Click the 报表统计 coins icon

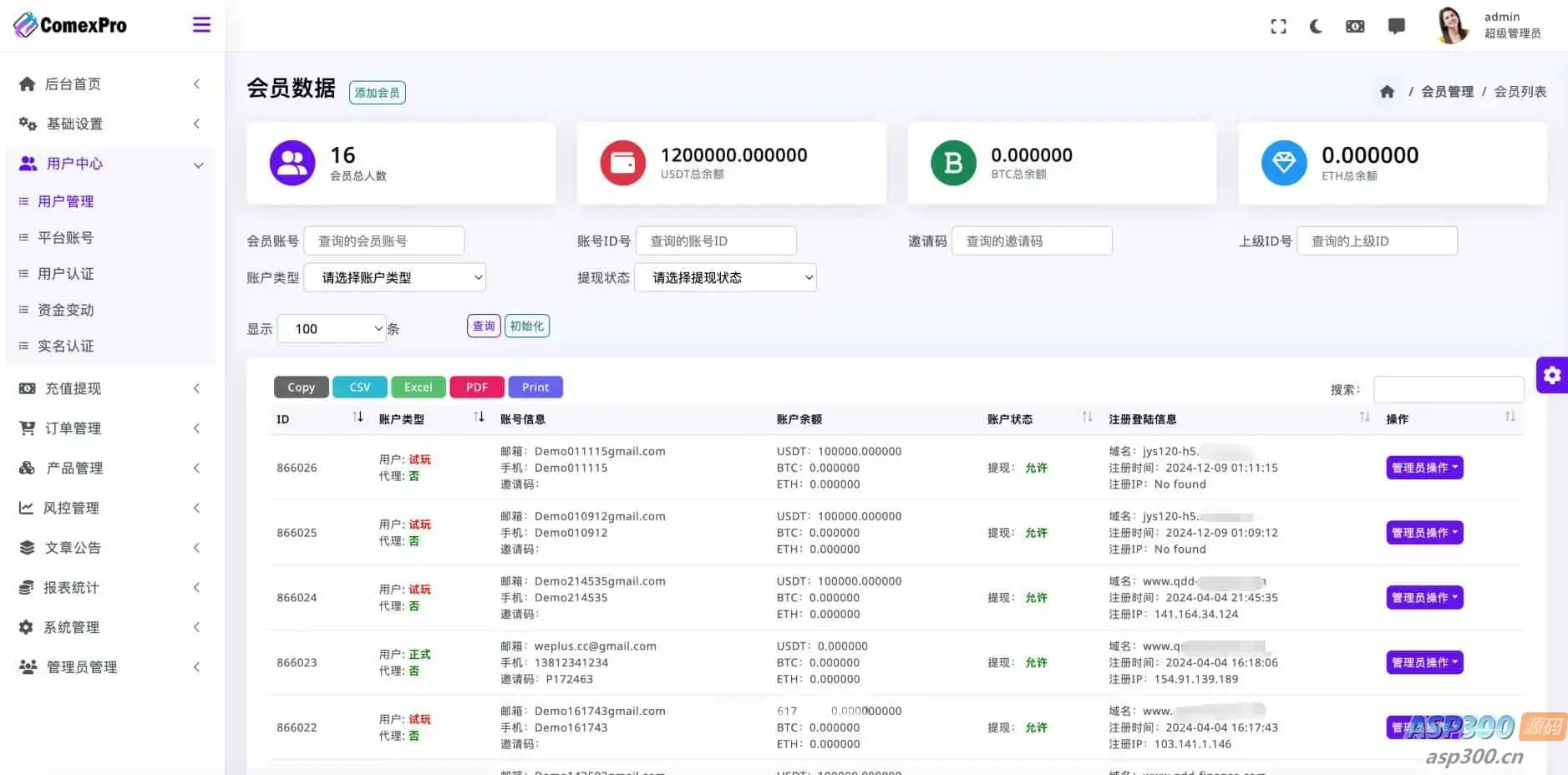coord(27,587)
